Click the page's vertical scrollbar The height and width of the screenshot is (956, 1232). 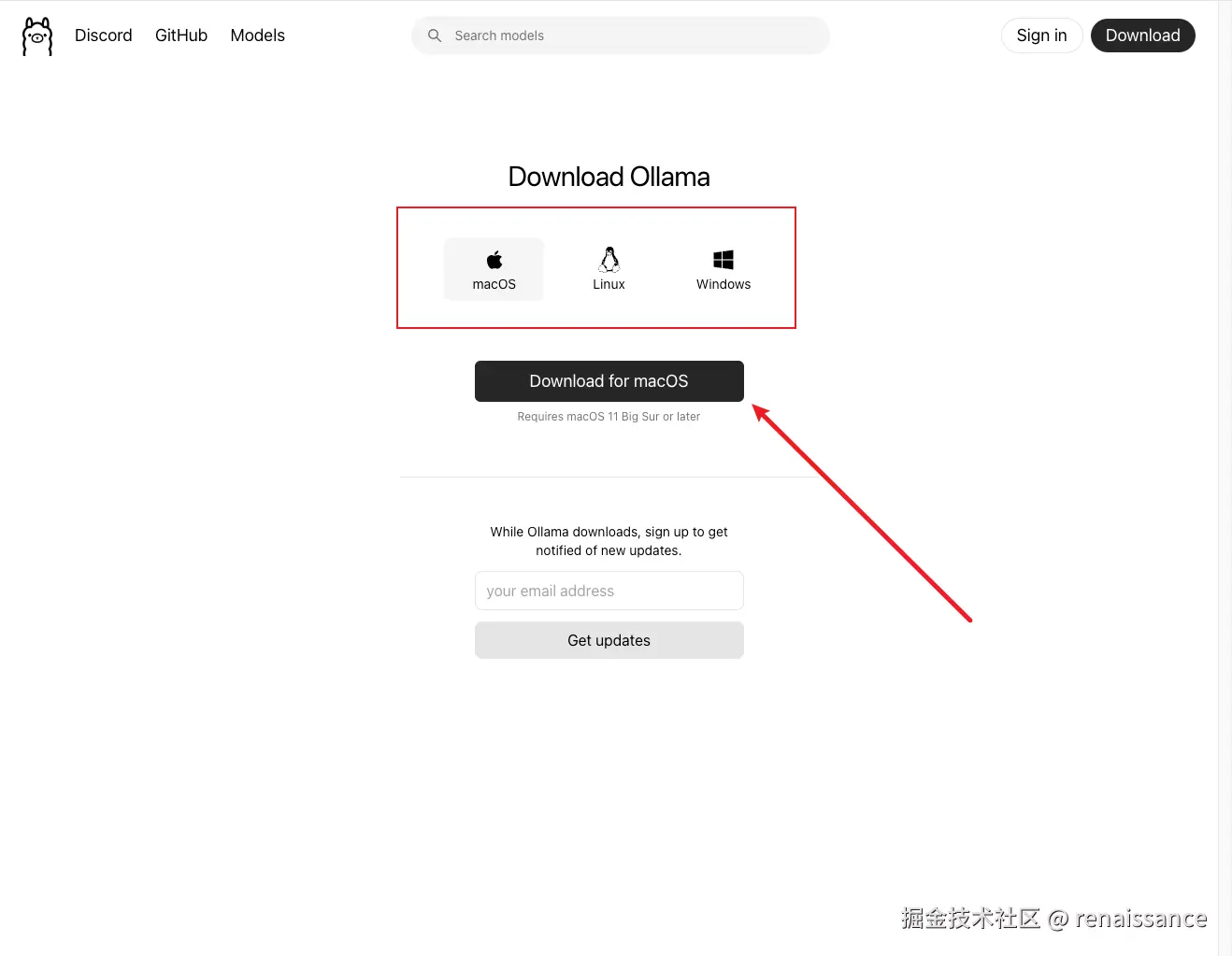tap(1225, 478)
